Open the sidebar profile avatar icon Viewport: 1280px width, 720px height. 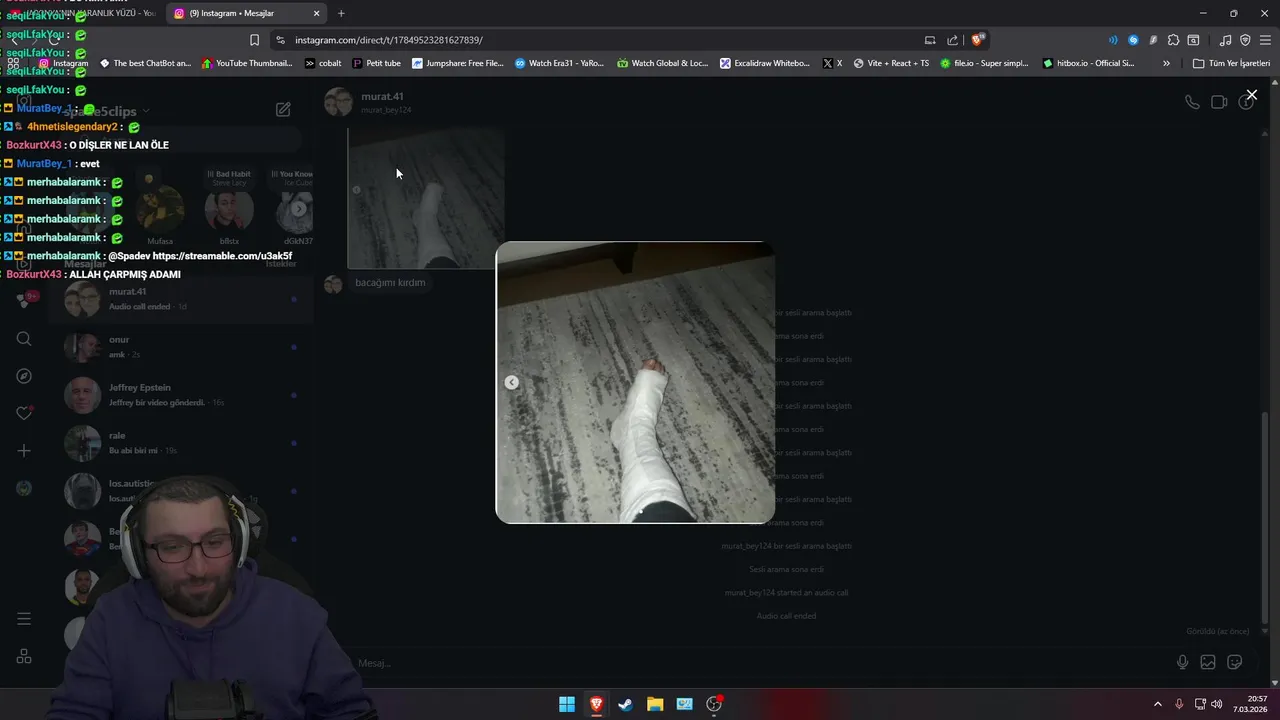(x=24, y=488)
